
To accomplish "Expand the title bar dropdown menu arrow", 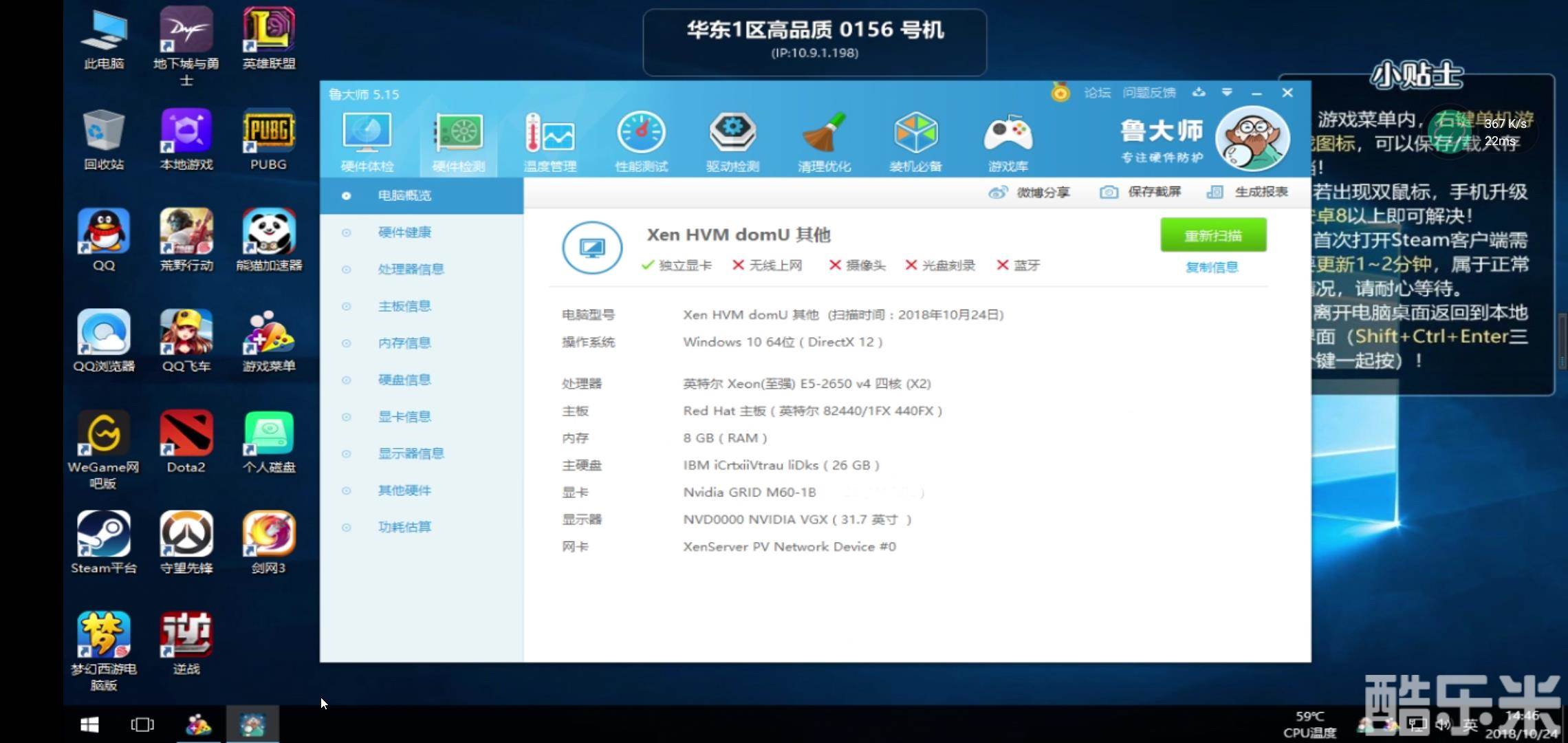I will [1227, 92].
